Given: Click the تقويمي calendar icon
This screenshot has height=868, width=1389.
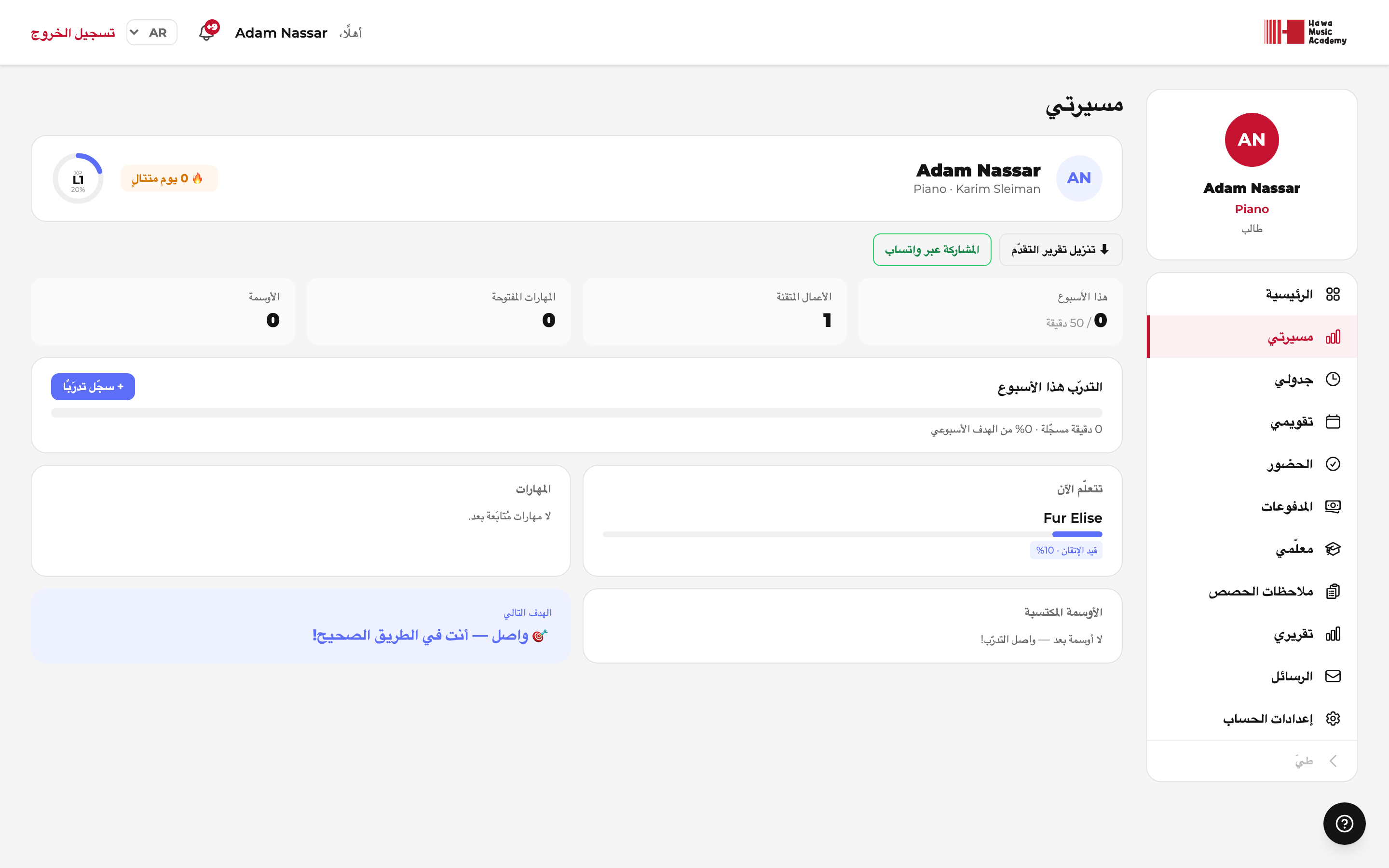Looking at the screenshot, I should [1333, 421].
